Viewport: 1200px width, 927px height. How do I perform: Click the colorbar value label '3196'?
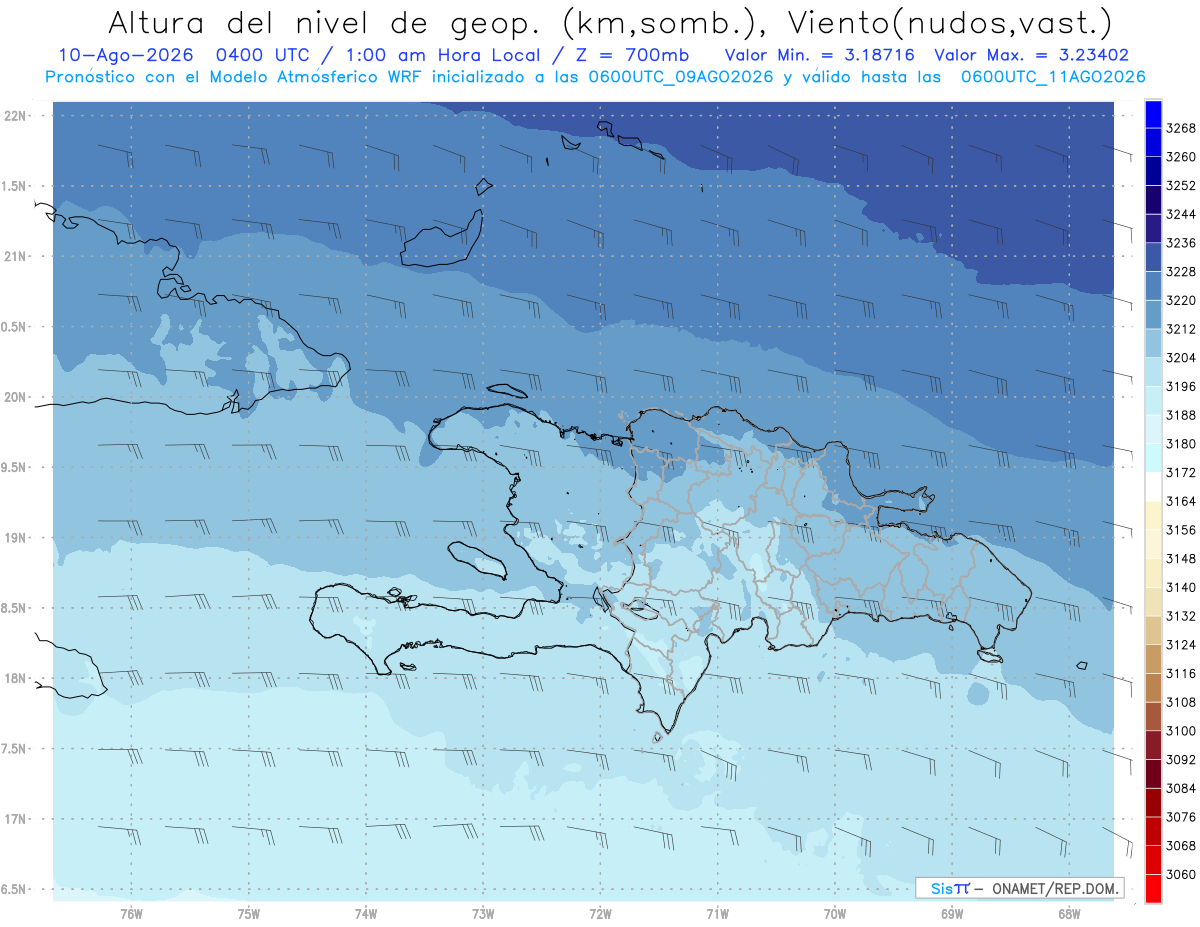tap(1180, 387)
